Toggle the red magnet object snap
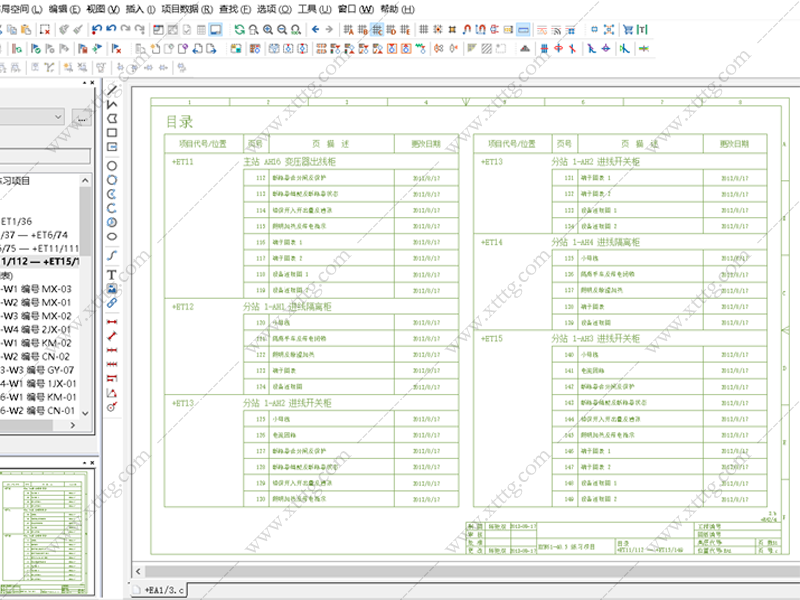 pyautogui.click(x=466, y=30)
